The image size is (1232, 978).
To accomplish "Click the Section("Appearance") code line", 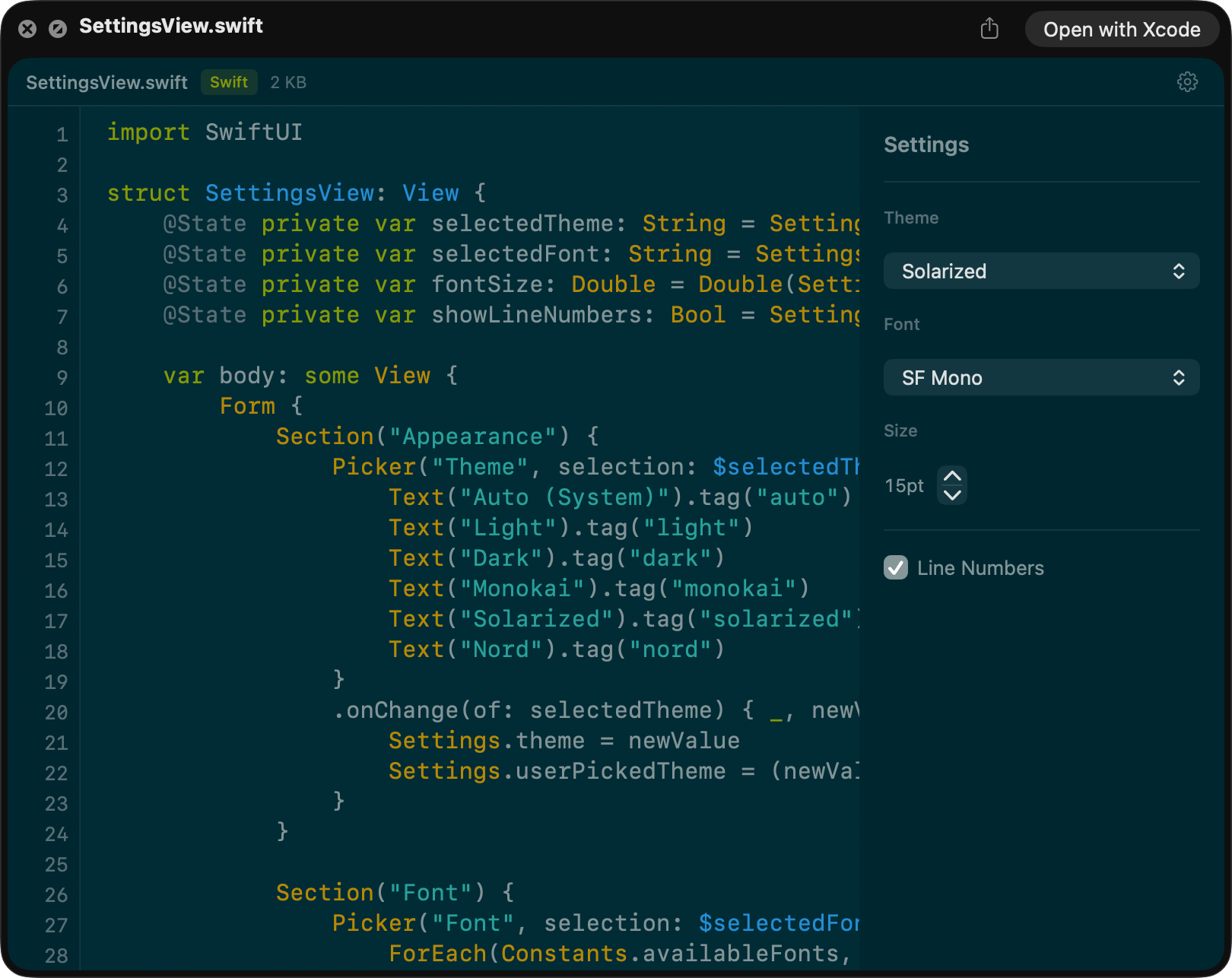I will tap(438, 437).
